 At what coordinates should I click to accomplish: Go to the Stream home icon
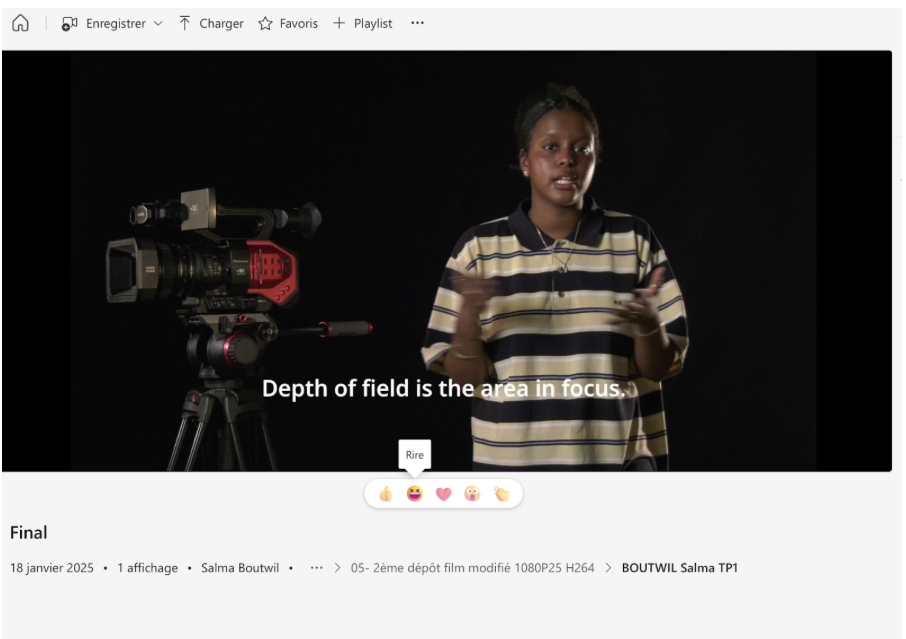19,23
